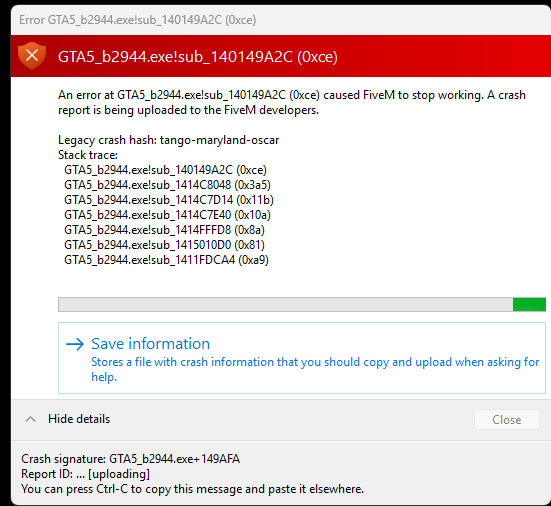This screenshot has height=506, width=551.
Task: Click the Crash signature GTA5_b2944.exe+149AFA line
Action: point(130,459)
